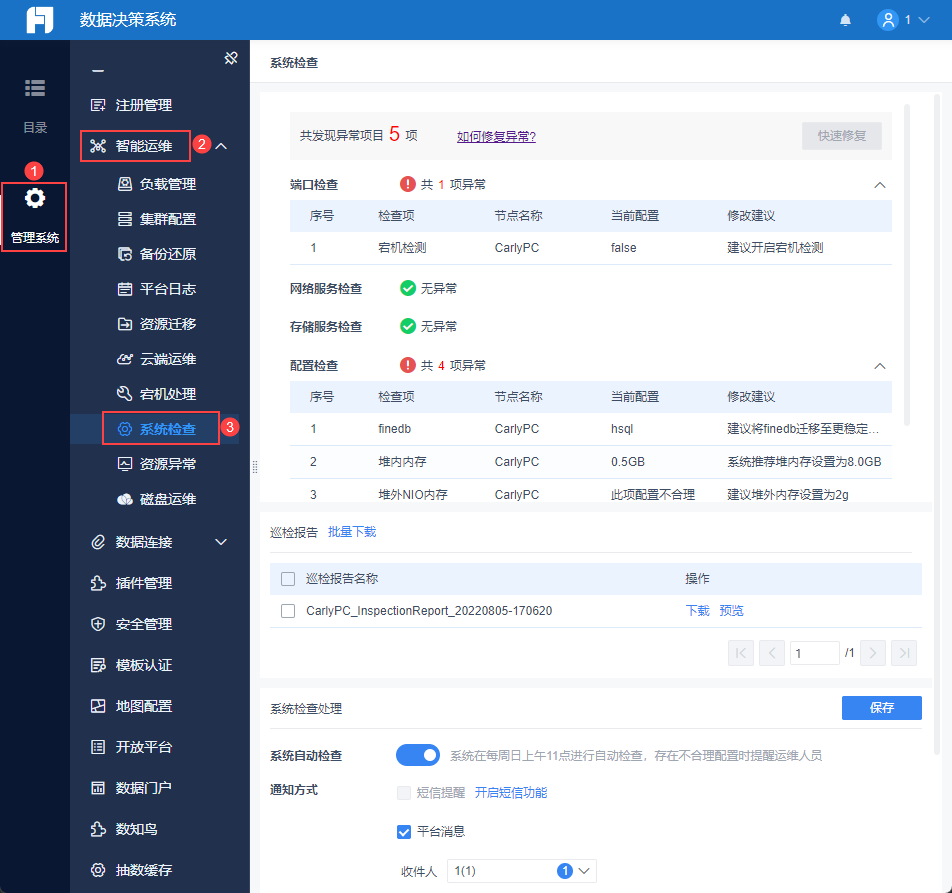This screenshot has height=893, width=952.
Task: Click the 抽数缓存 gear icon
Action: (98, 870)
